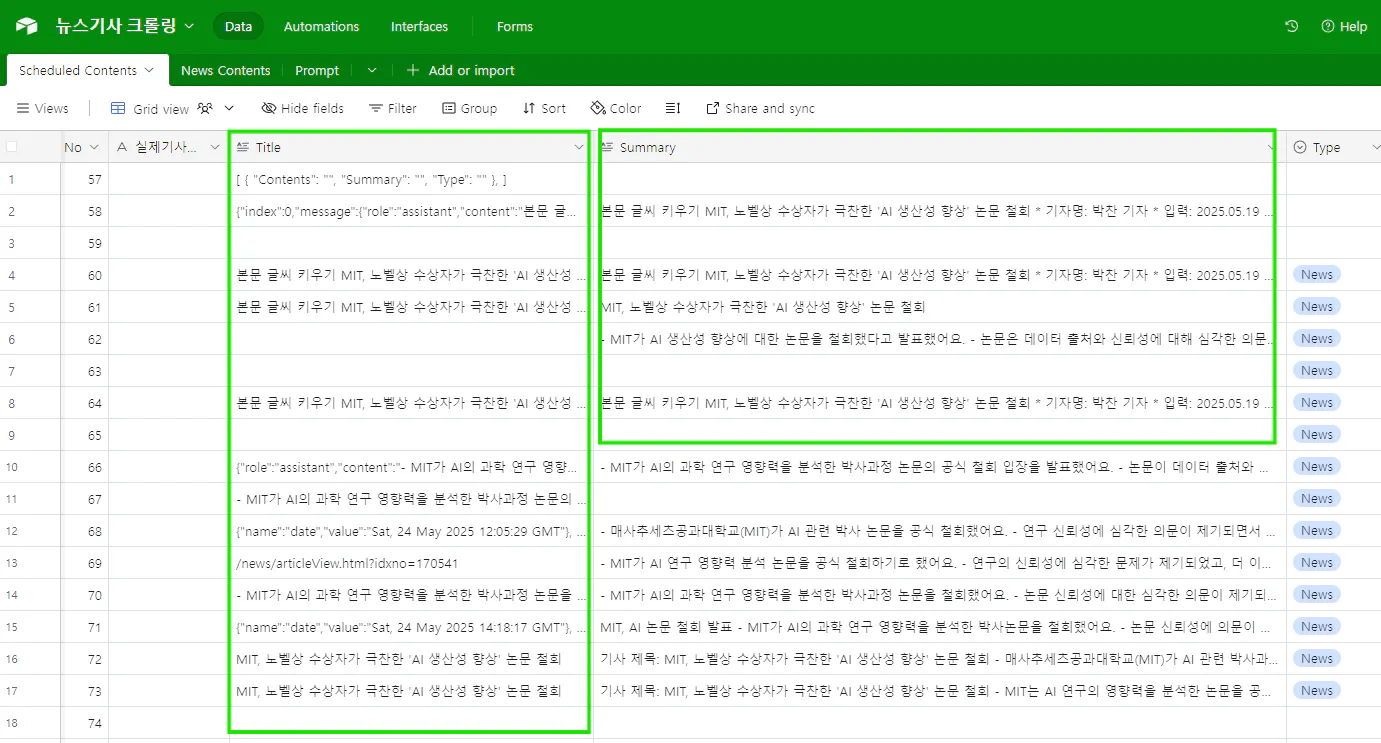Click the Hide fields eye icon
Image resolution: width=1381 pixels, height=743 pixels.
pyautogui.click(x=267, y=108)
